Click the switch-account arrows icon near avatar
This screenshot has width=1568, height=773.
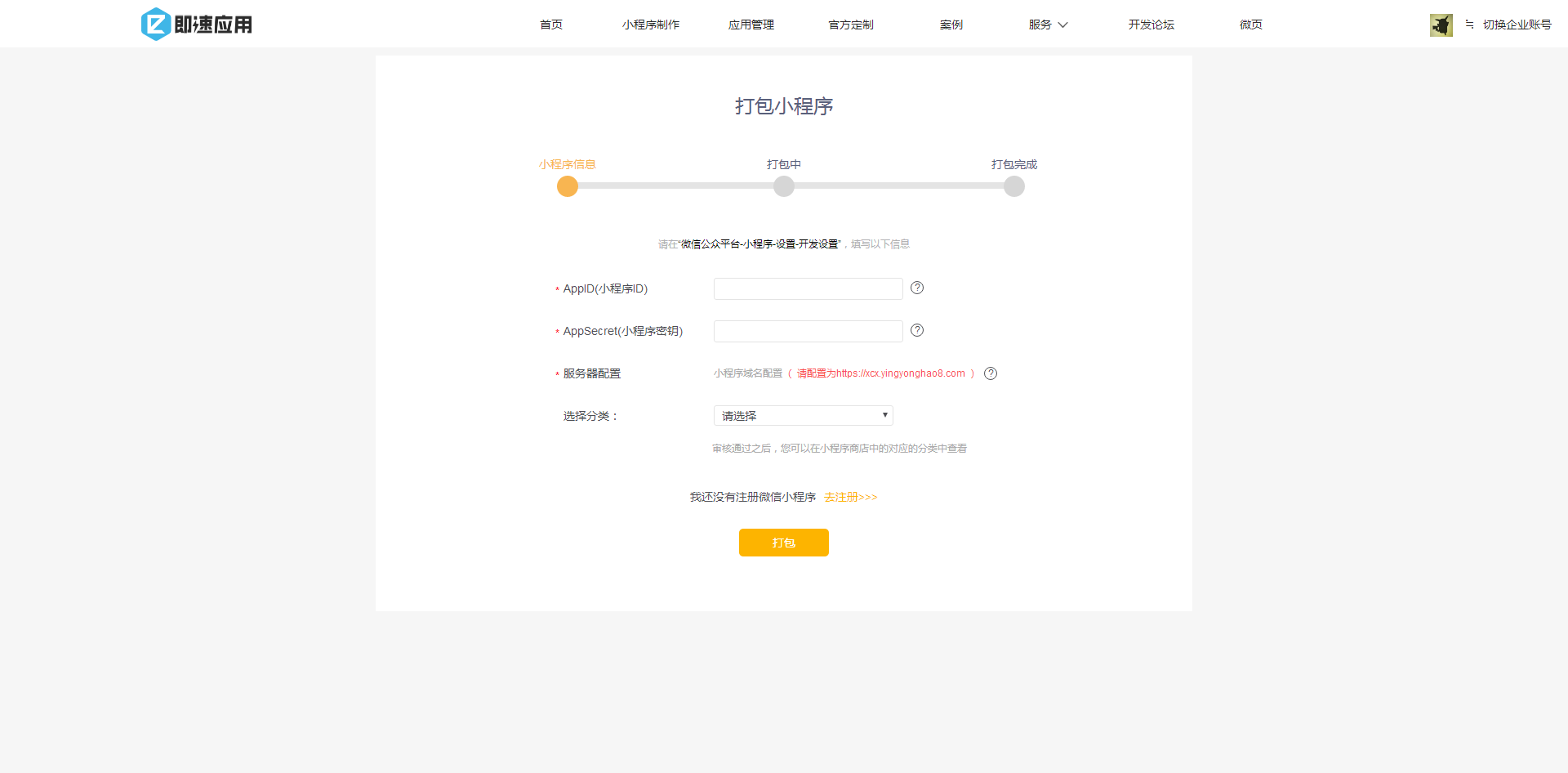(x=1468, y=25)
